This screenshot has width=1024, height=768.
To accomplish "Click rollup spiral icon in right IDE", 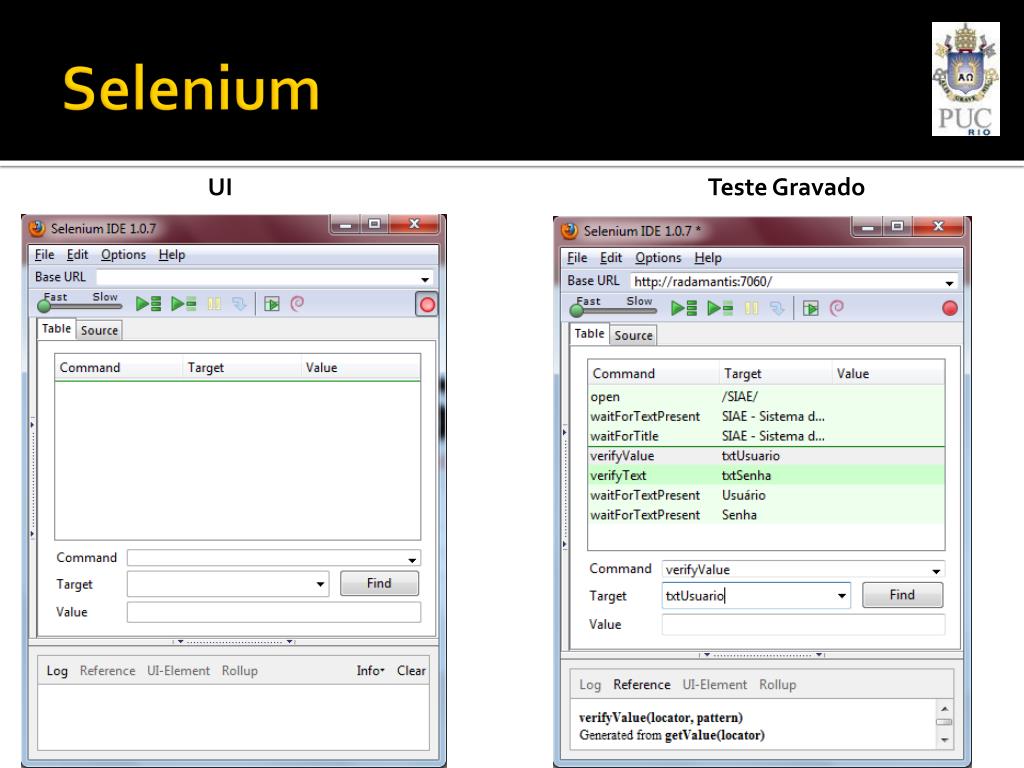I will (x=837, y=308).
